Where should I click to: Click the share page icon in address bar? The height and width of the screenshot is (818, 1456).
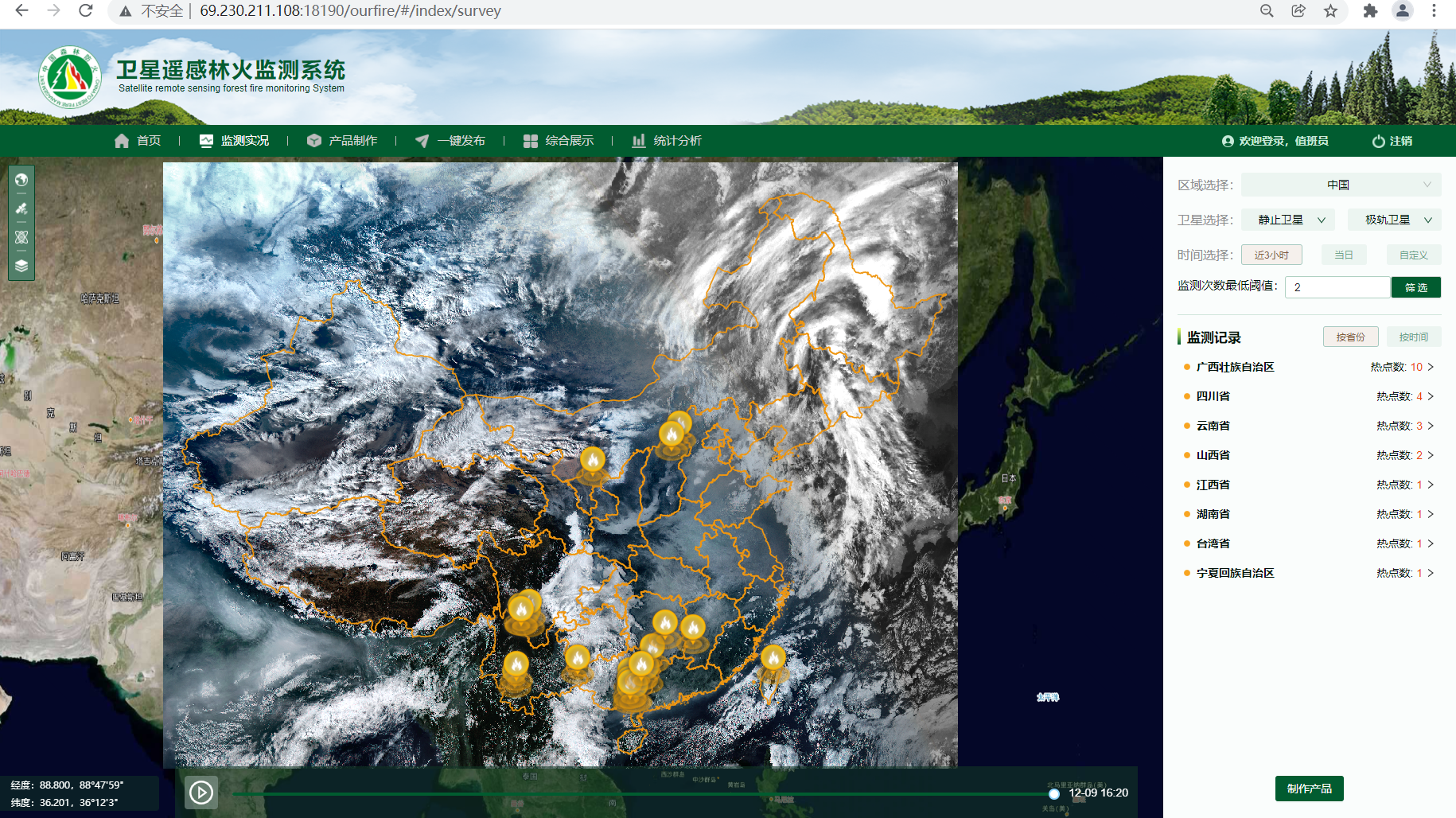[1298, 10]
